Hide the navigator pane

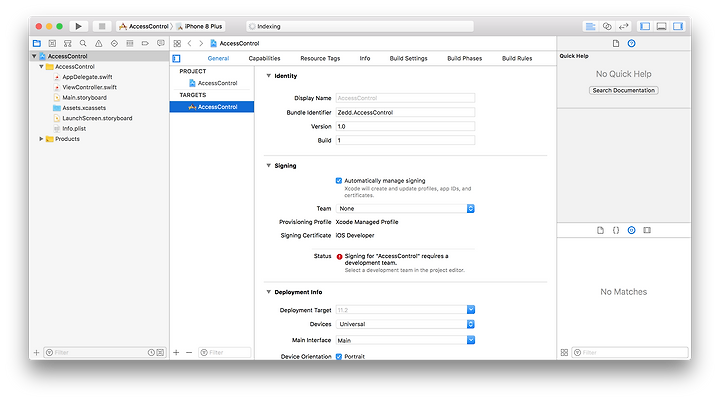pyautogui.click(x=645, y=26)
